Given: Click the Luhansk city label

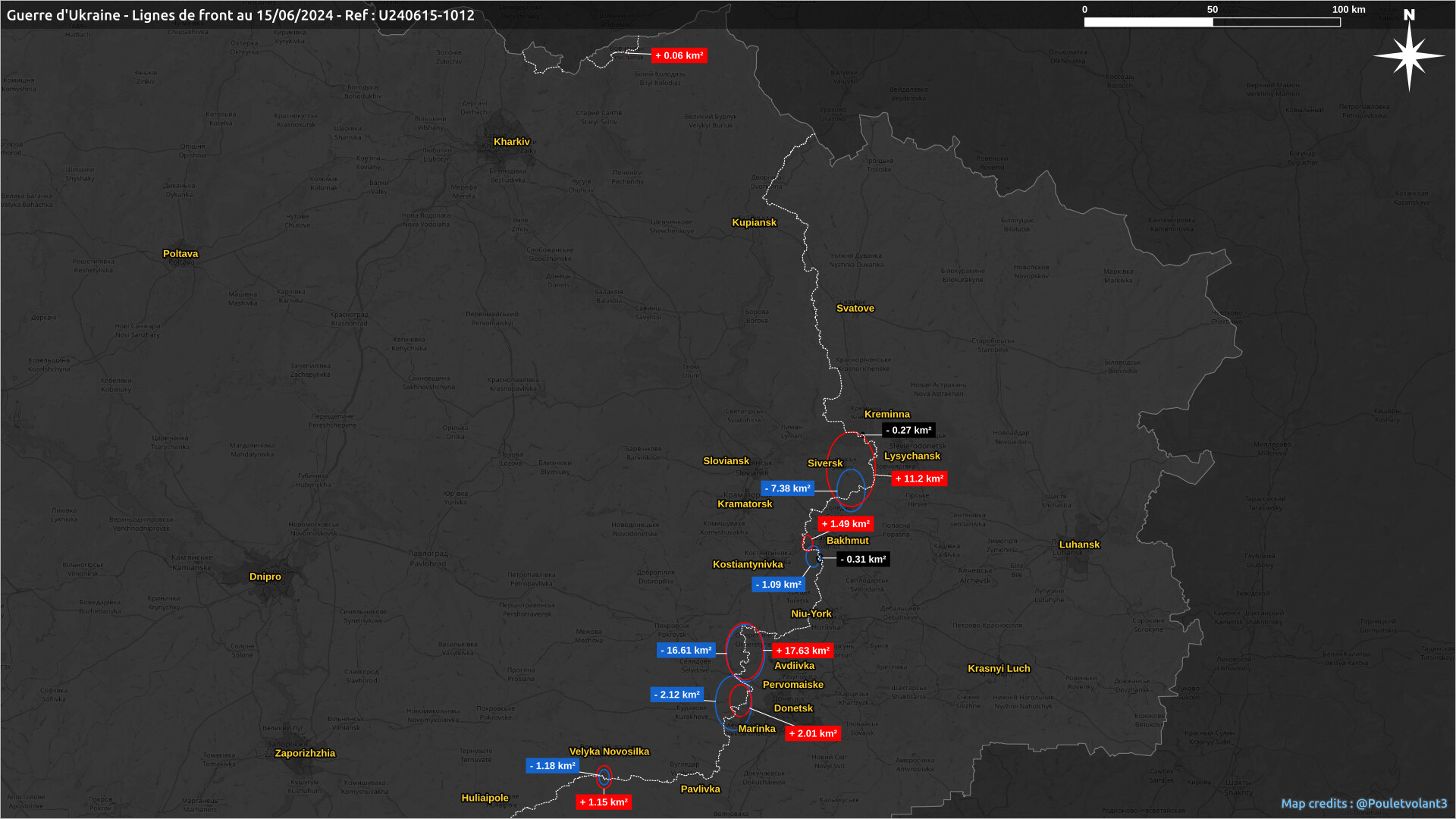Looking at the screenshot, I should coord(1079,544).
